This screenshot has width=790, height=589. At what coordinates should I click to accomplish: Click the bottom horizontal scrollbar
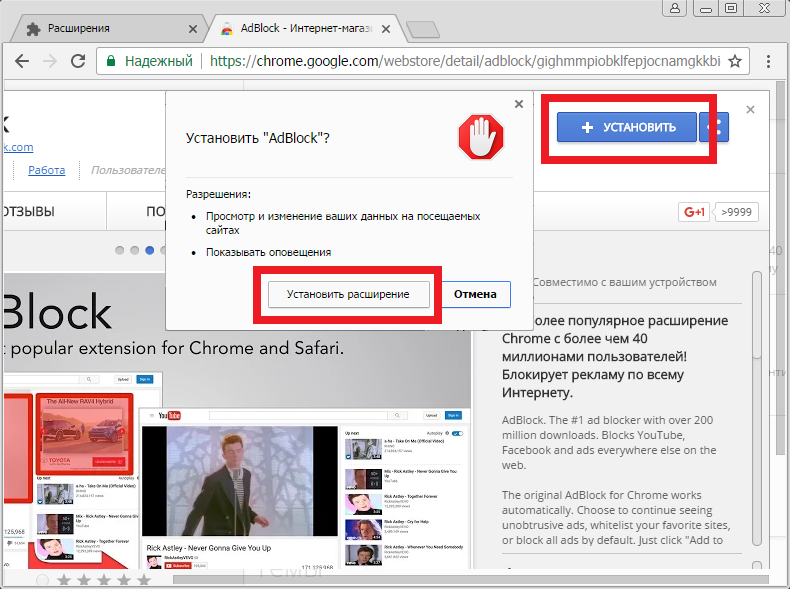(471, 580)
